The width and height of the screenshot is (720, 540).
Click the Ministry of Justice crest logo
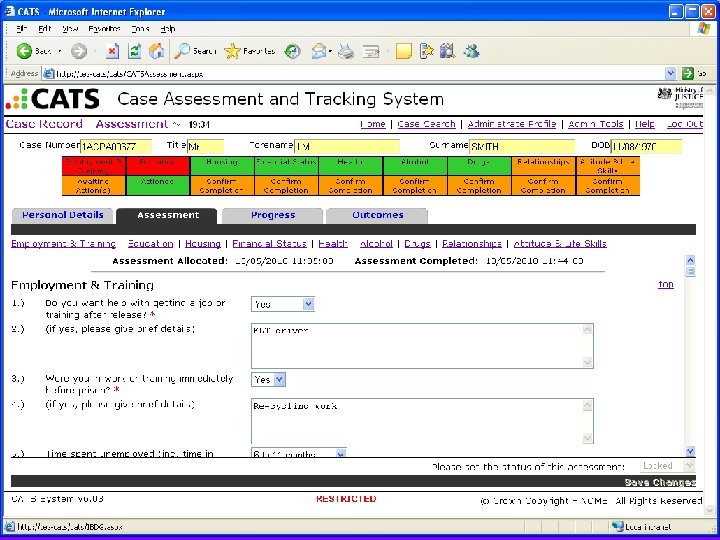tap(664, 94)
